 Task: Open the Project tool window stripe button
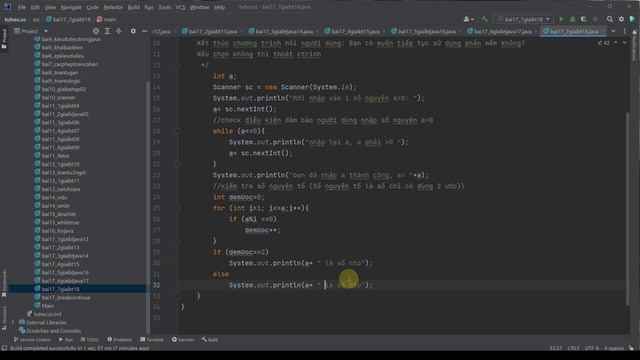(4, 39)
